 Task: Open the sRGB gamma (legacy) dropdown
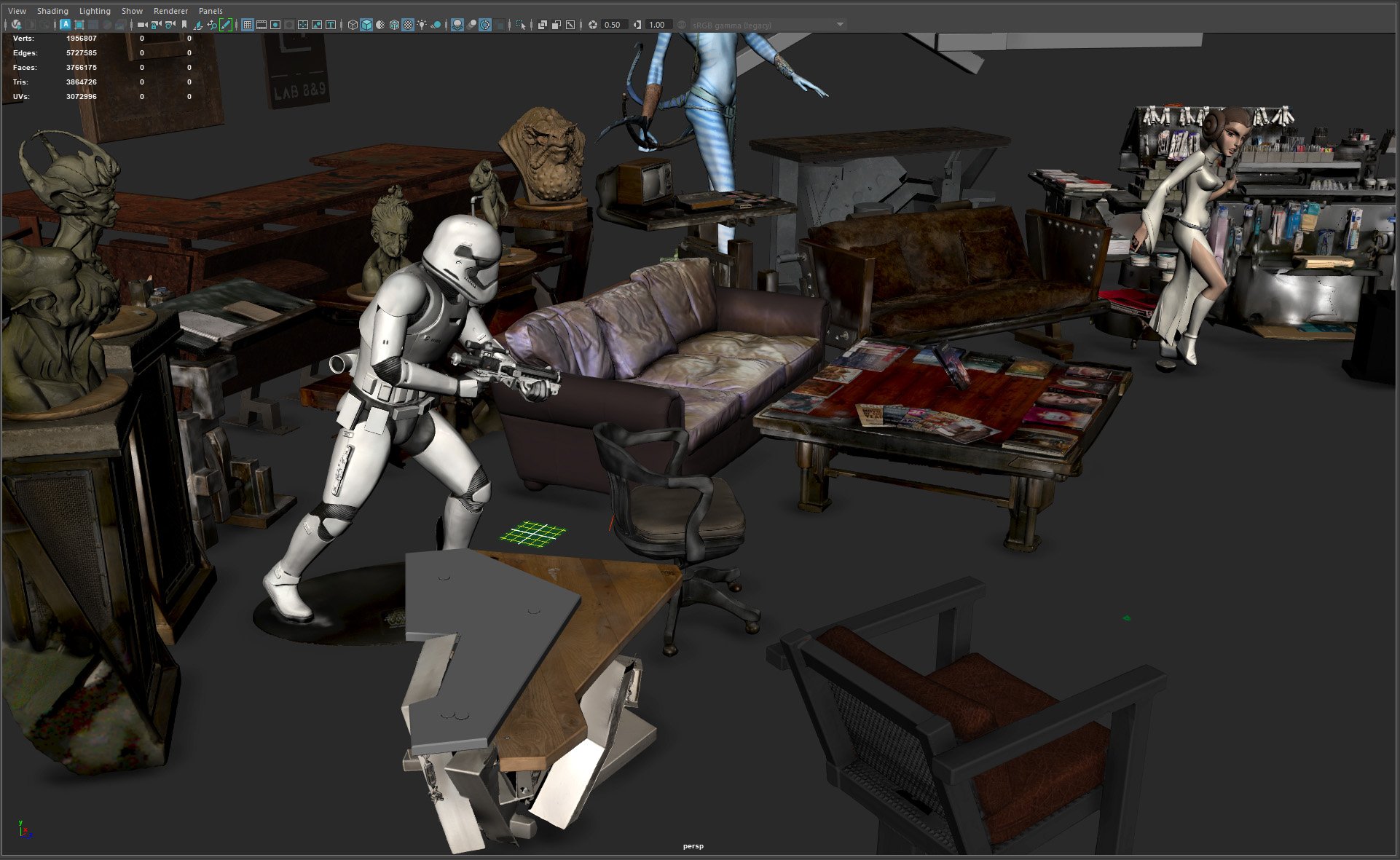click(768, 25)
